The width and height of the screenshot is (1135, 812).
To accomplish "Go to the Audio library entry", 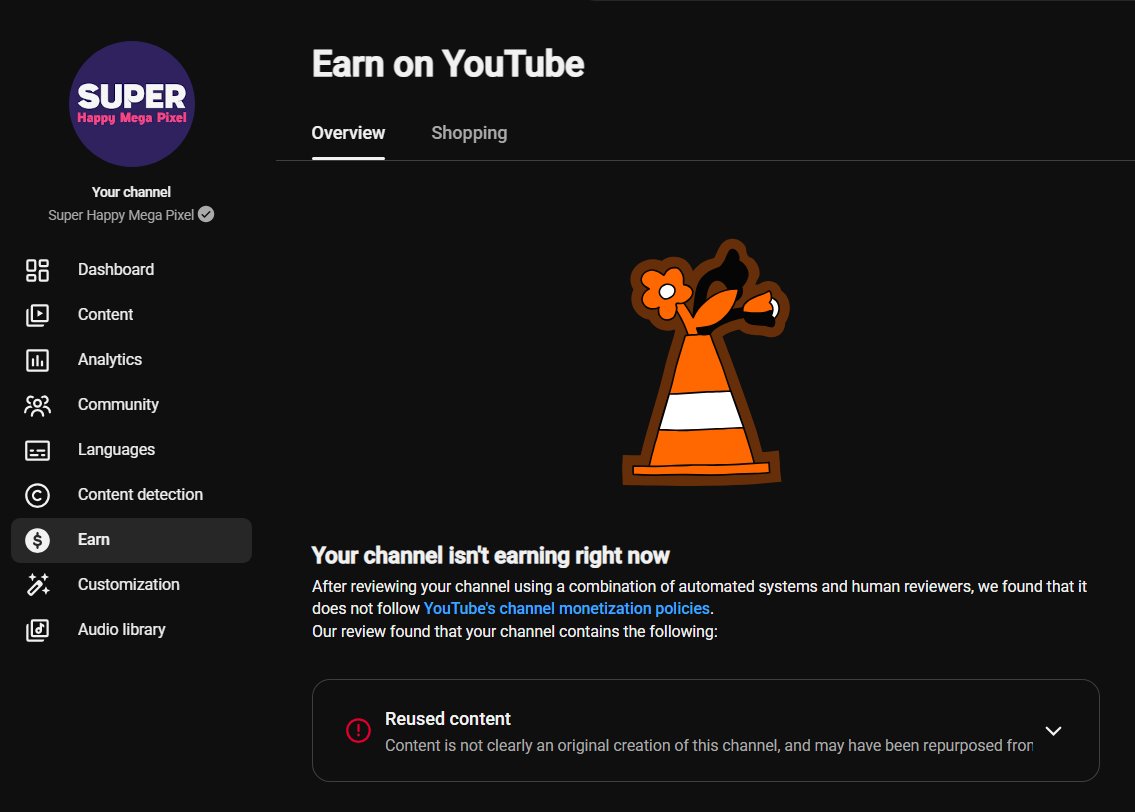I will click(x=131, y=630).
